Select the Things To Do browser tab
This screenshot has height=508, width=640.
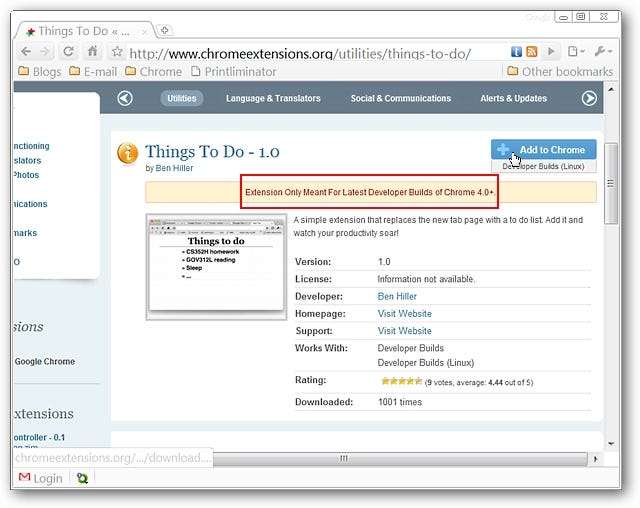tap(85, 31)
